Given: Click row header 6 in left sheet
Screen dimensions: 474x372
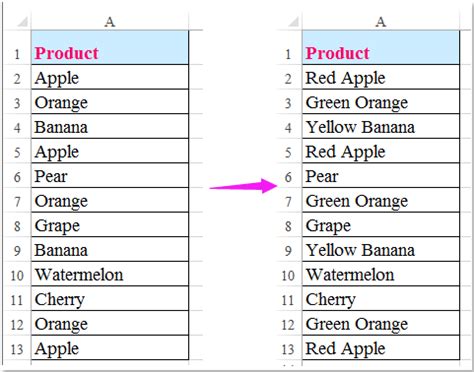Looking at the screenshot, I should point(18,176).
